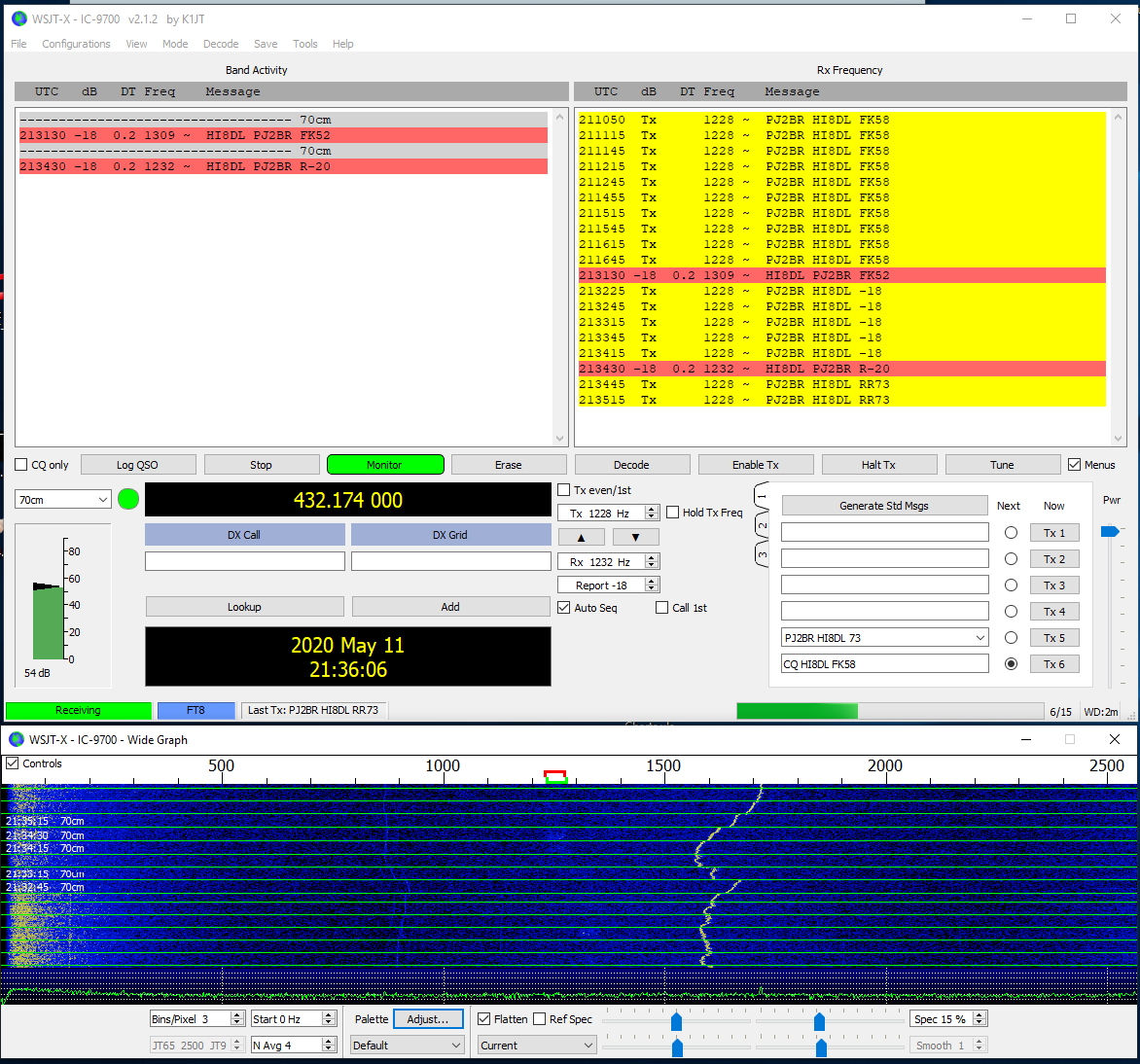Image resolution: width=1140 pixels, height=1064 pixels.
Task: Select the Next radio button for Tx 1
Action: tap(1011, 532)
